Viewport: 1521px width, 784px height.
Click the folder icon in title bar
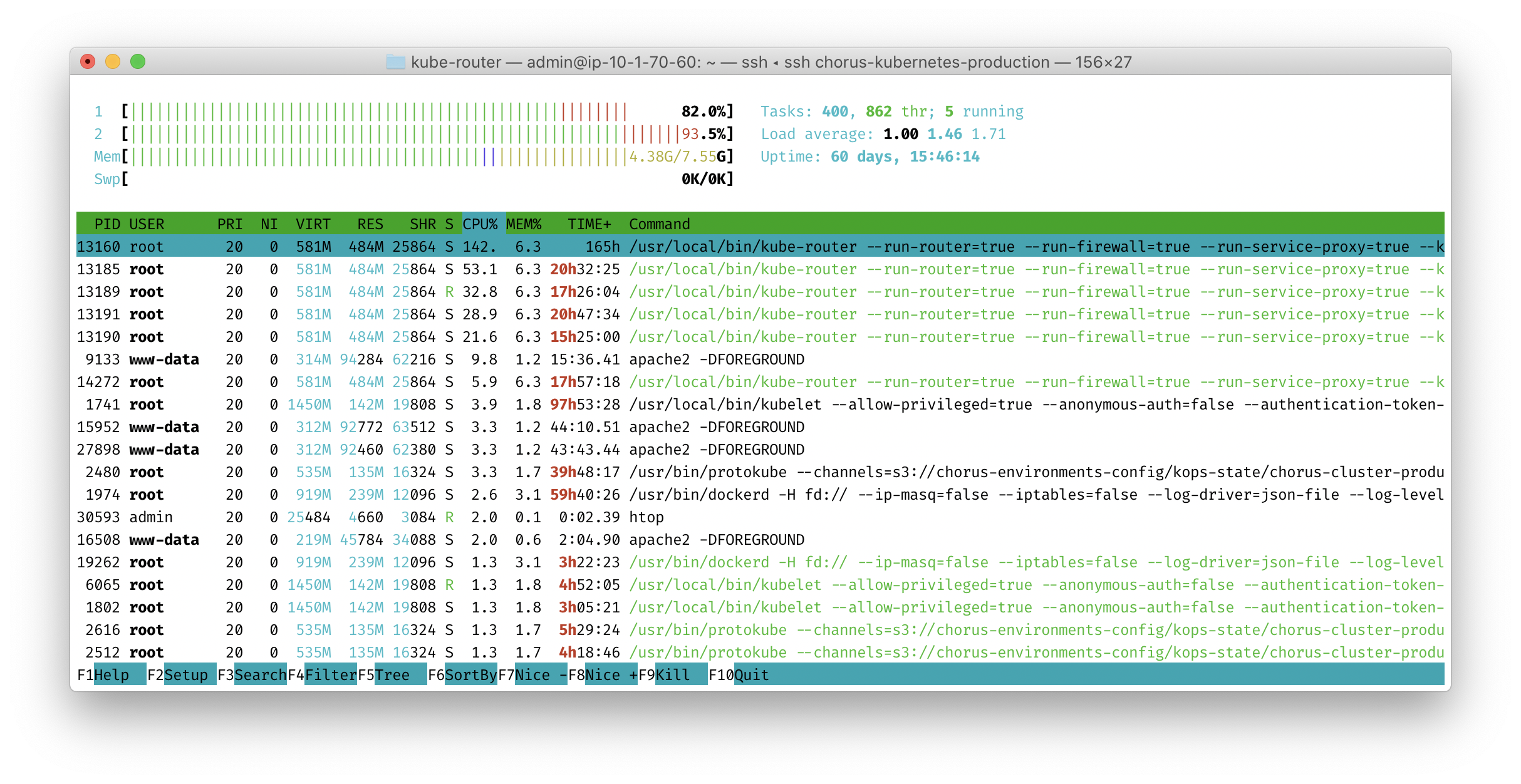[x=395, y=62]
